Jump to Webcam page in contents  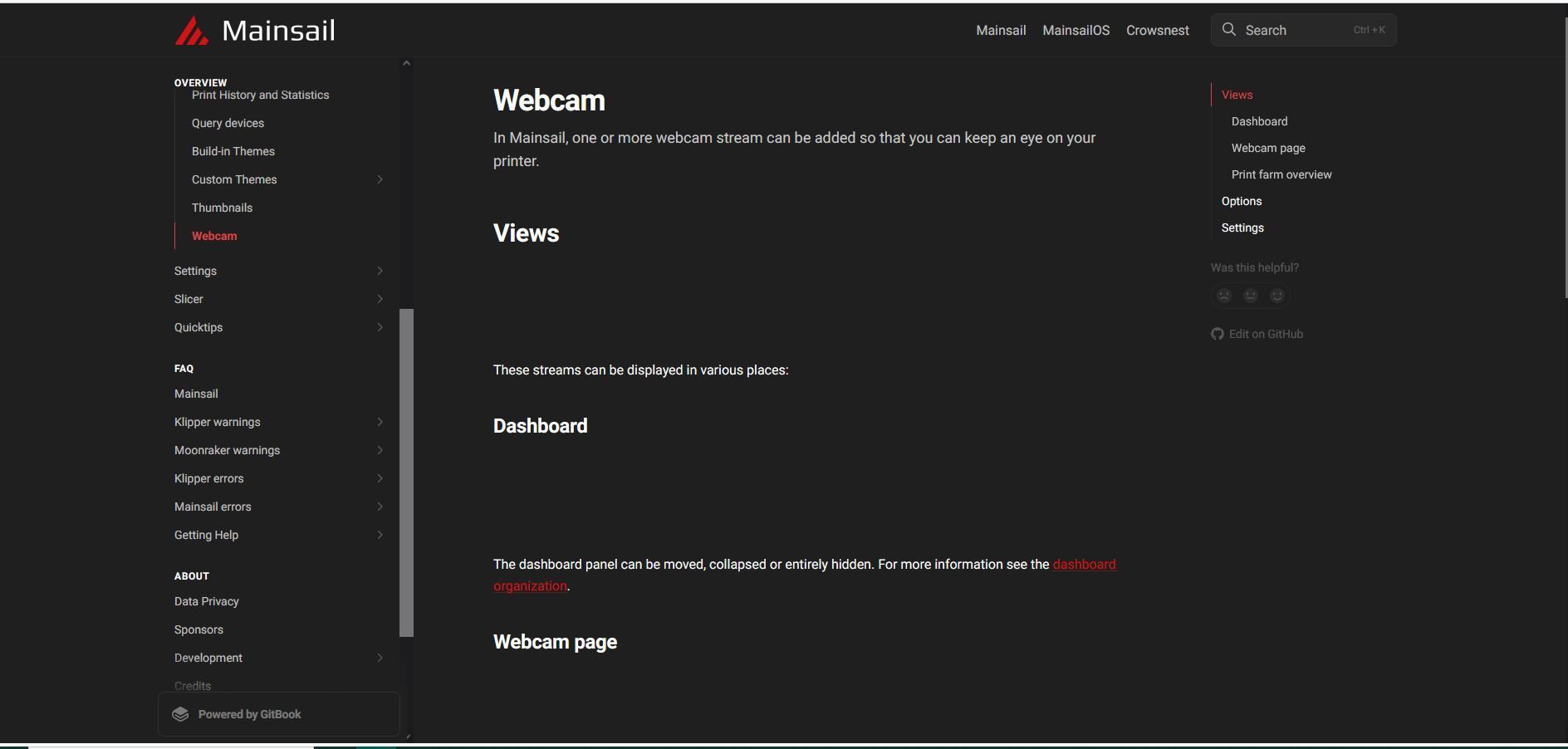click(x=1268, y=148)
